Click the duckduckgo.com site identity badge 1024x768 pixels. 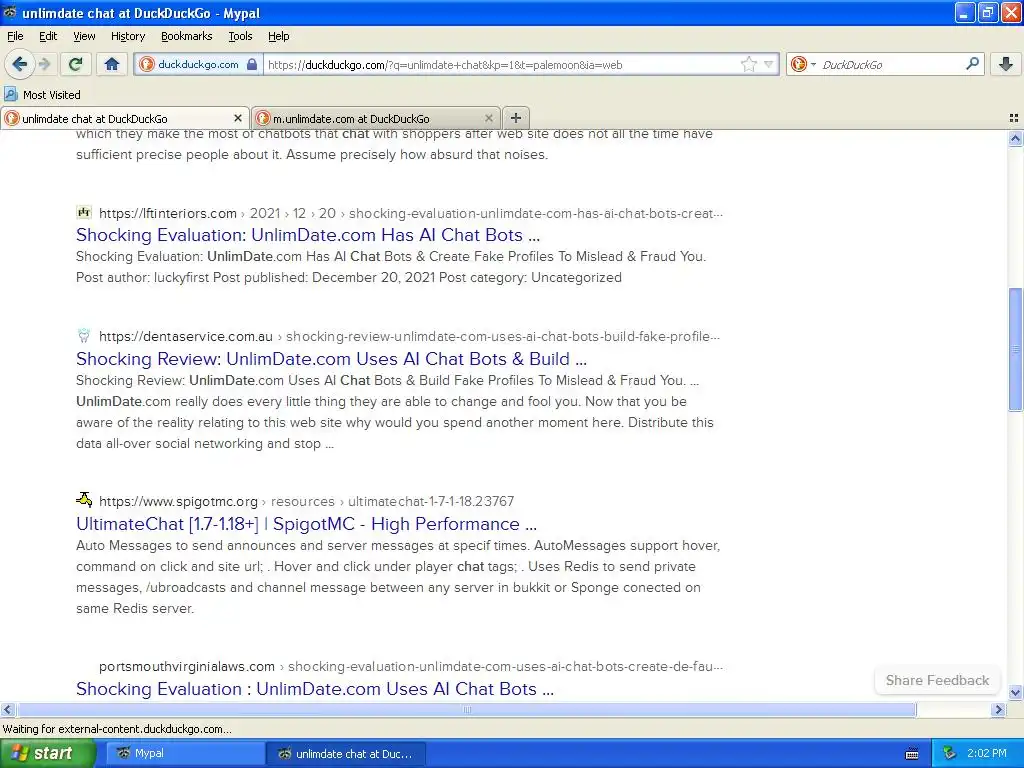click(198, 64)
